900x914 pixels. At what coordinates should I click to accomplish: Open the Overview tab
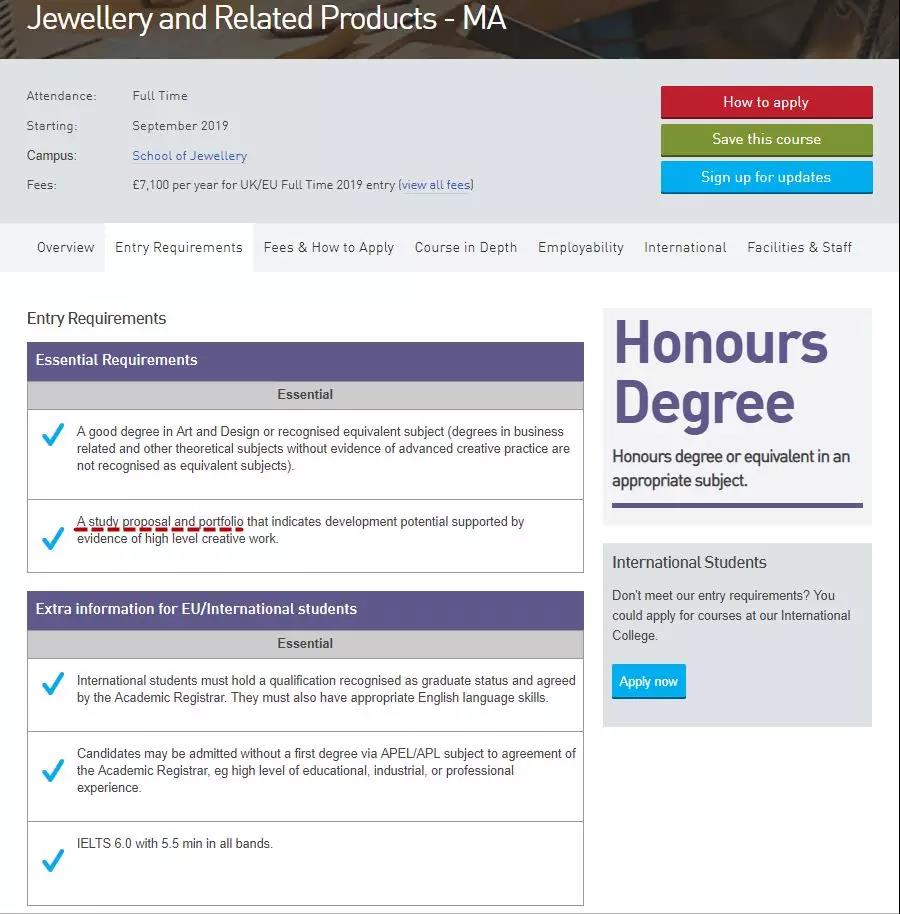(x=66, y=248)
